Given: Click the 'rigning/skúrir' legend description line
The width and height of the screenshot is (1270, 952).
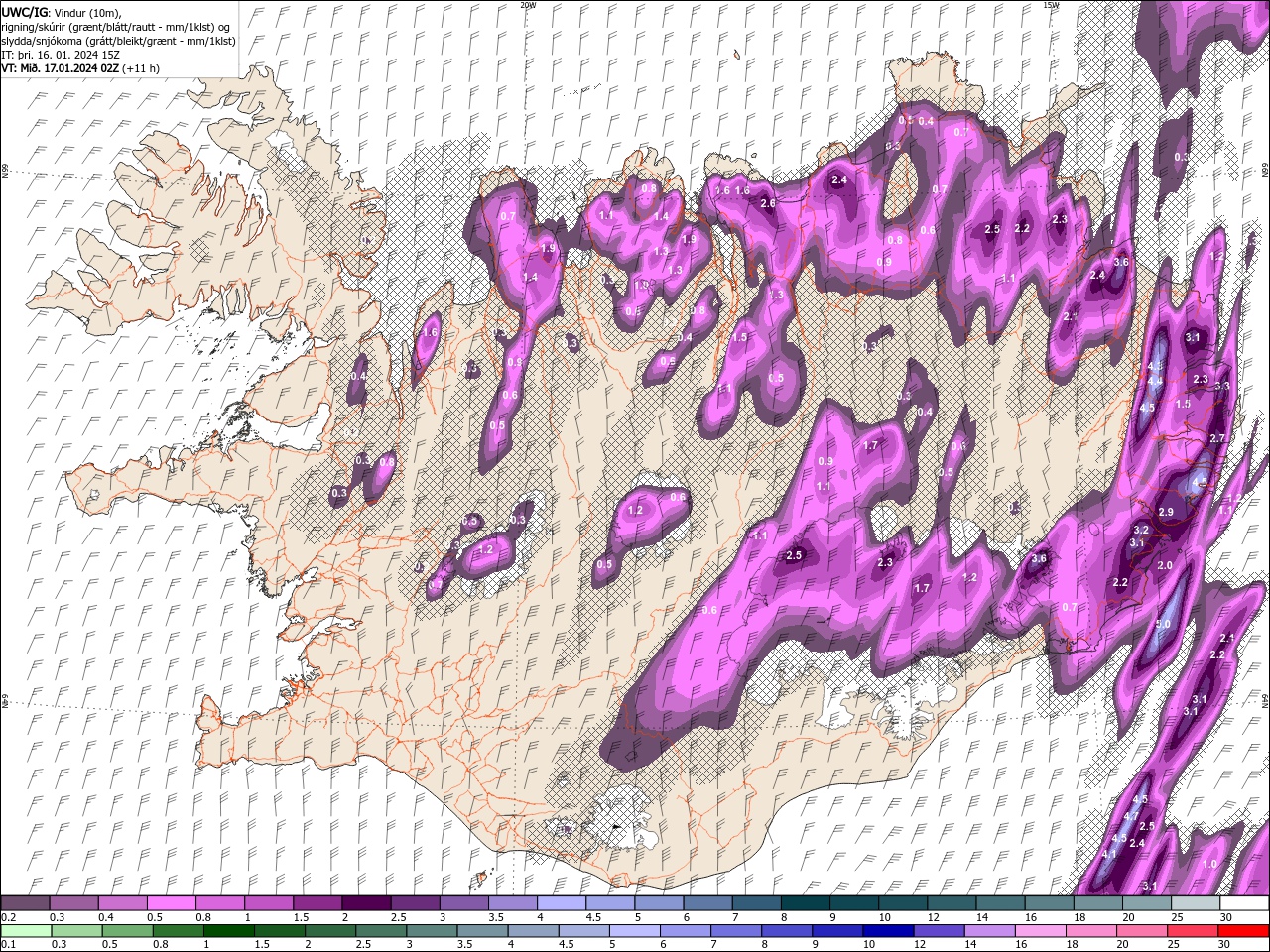Looking at the screenshot, I should point(115,26).
